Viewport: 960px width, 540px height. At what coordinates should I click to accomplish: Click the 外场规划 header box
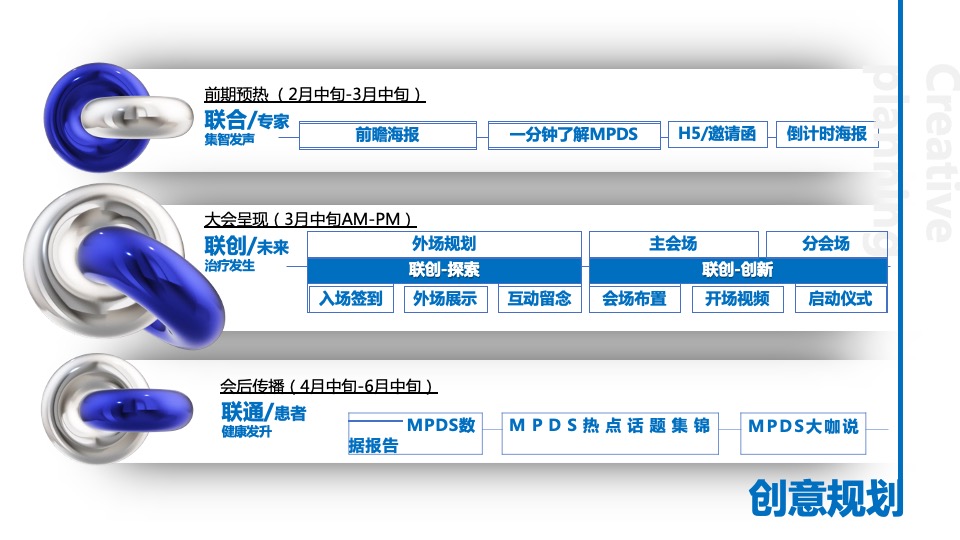444,244
